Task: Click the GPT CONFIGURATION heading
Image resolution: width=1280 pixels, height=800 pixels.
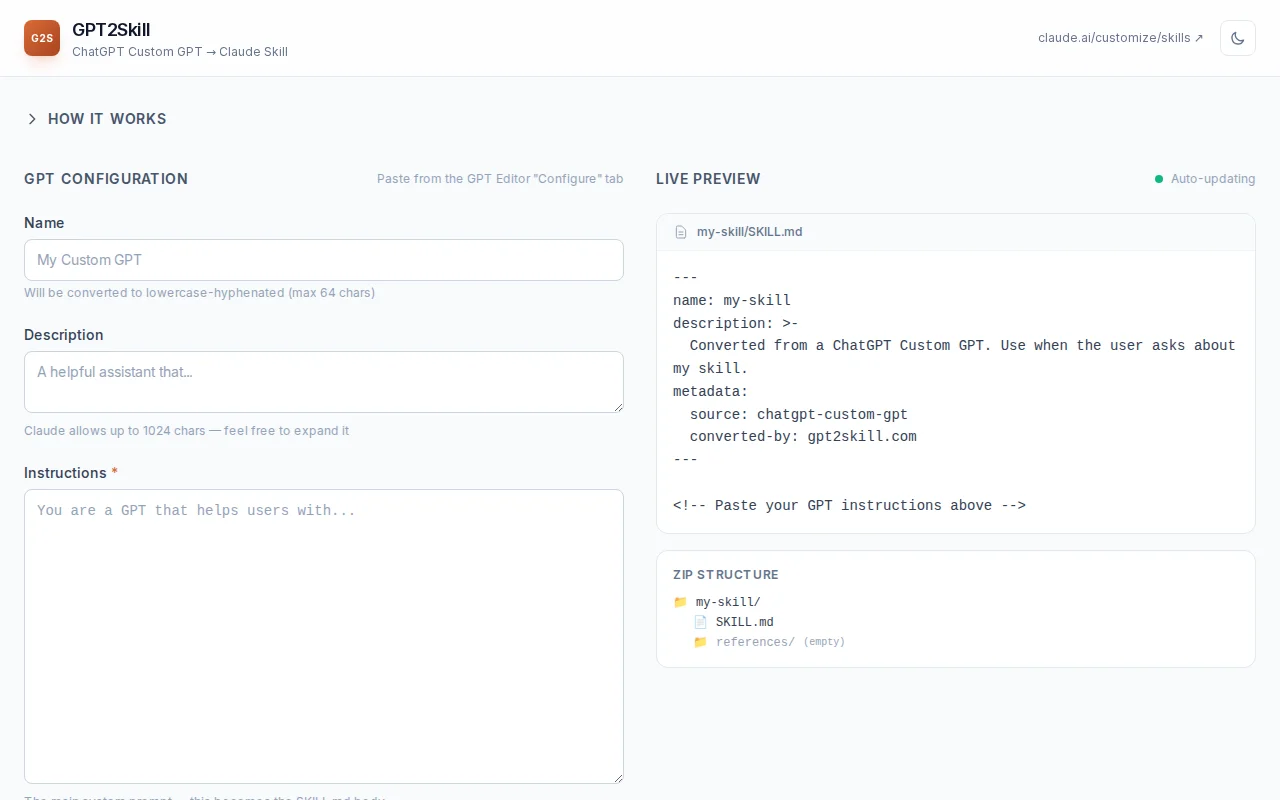Action: click(106, 179)
